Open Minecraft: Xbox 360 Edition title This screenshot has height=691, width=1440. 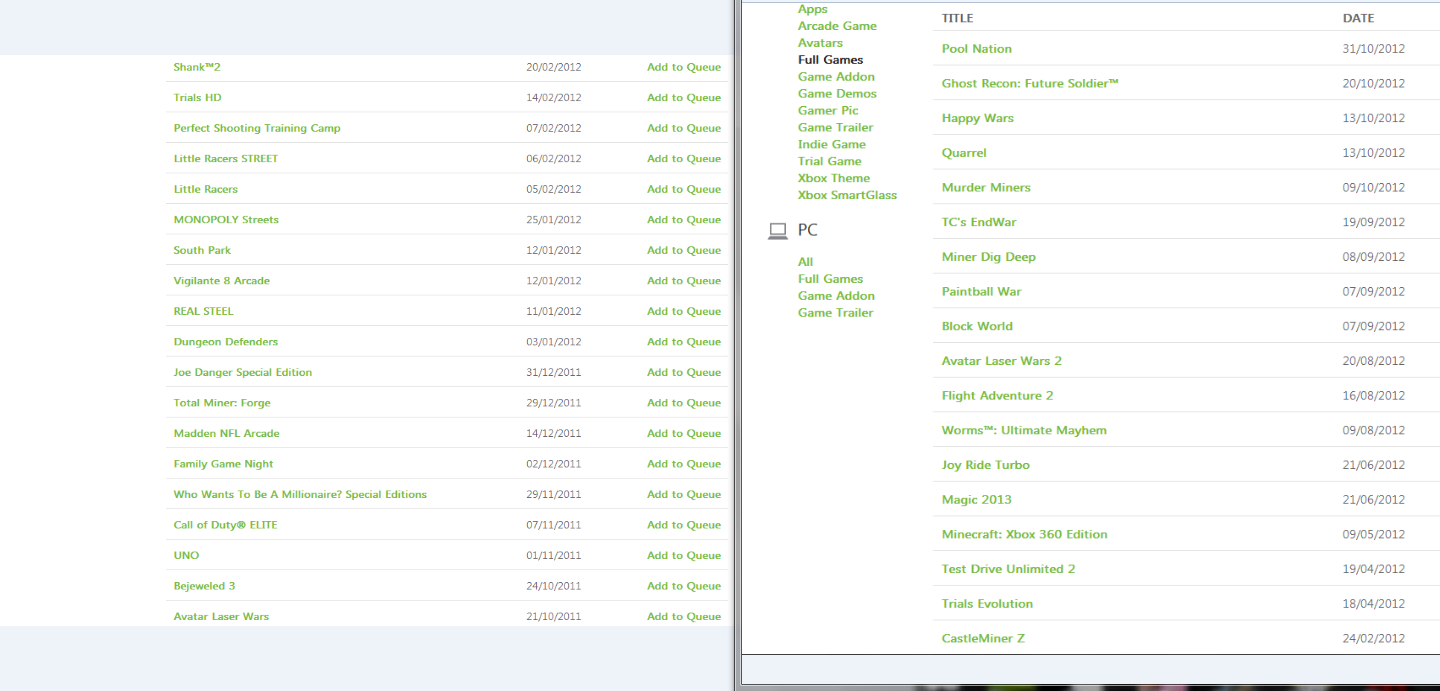[x=1024, y=535]
